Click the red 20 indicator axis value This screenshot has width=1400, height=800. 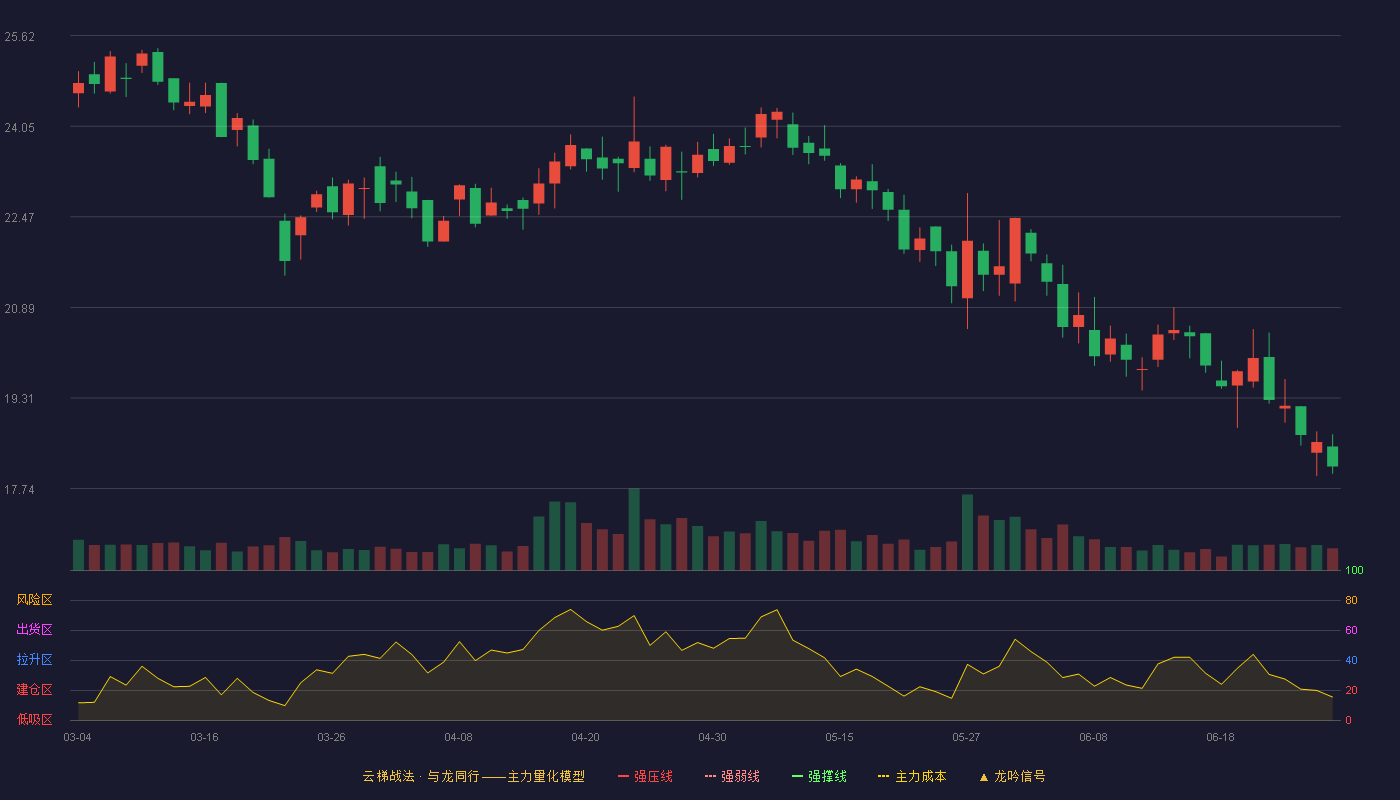tap(1351, 690)
